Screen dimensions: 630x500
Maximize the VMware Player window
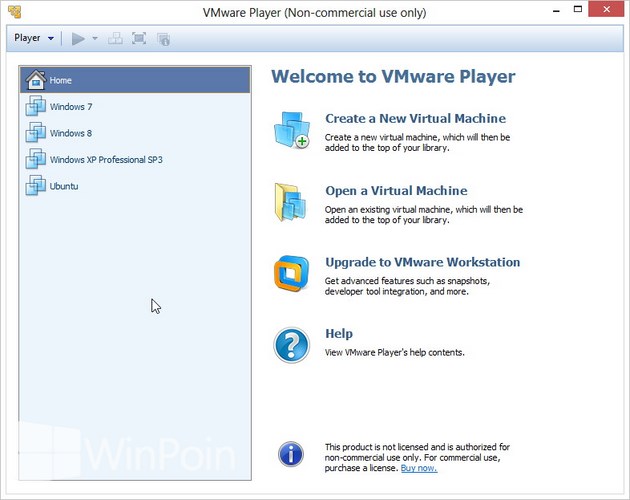578,10
